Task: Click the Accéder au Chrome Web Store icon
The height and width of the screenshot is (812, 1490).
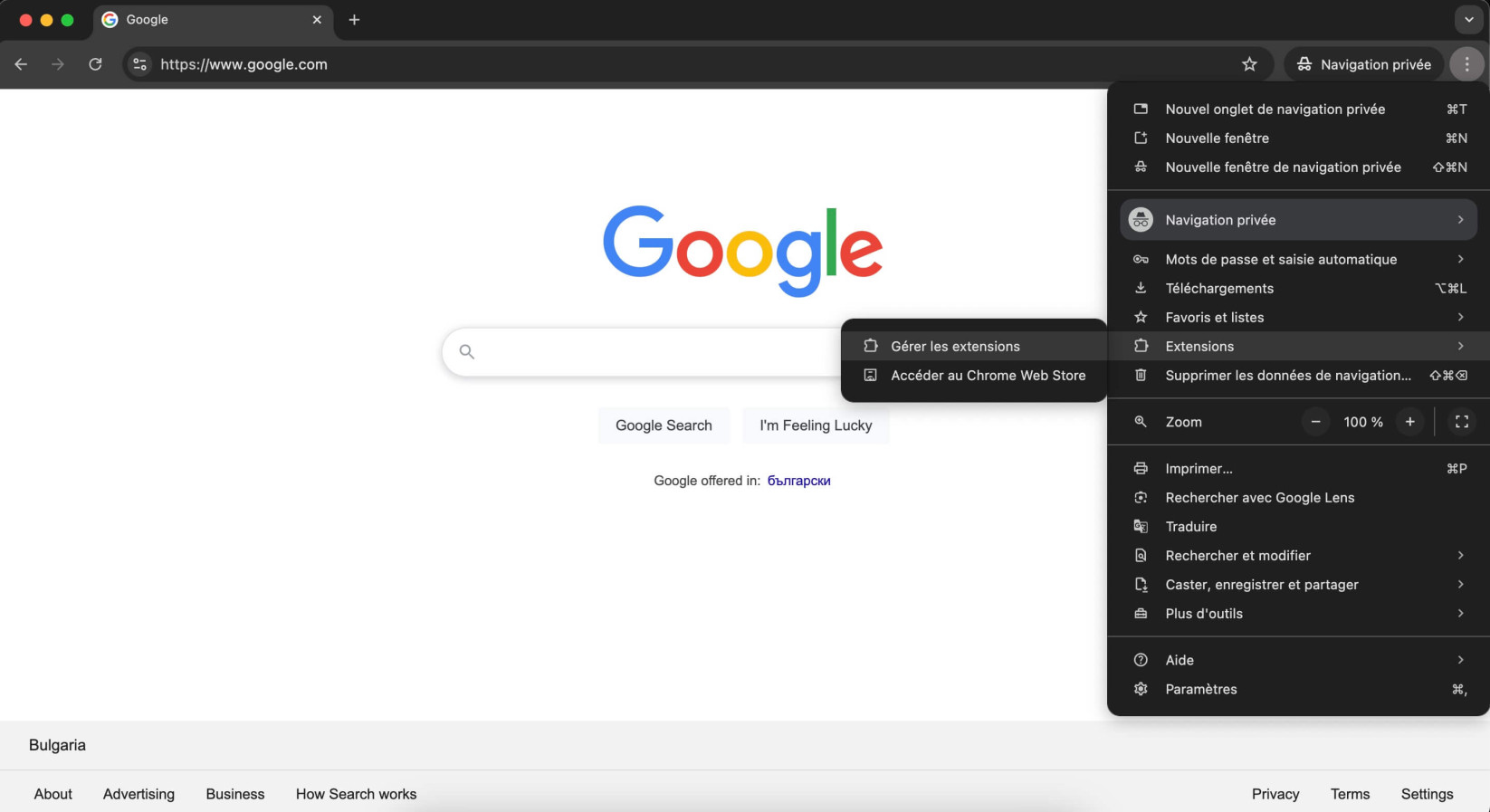Action: pos(870,375)
